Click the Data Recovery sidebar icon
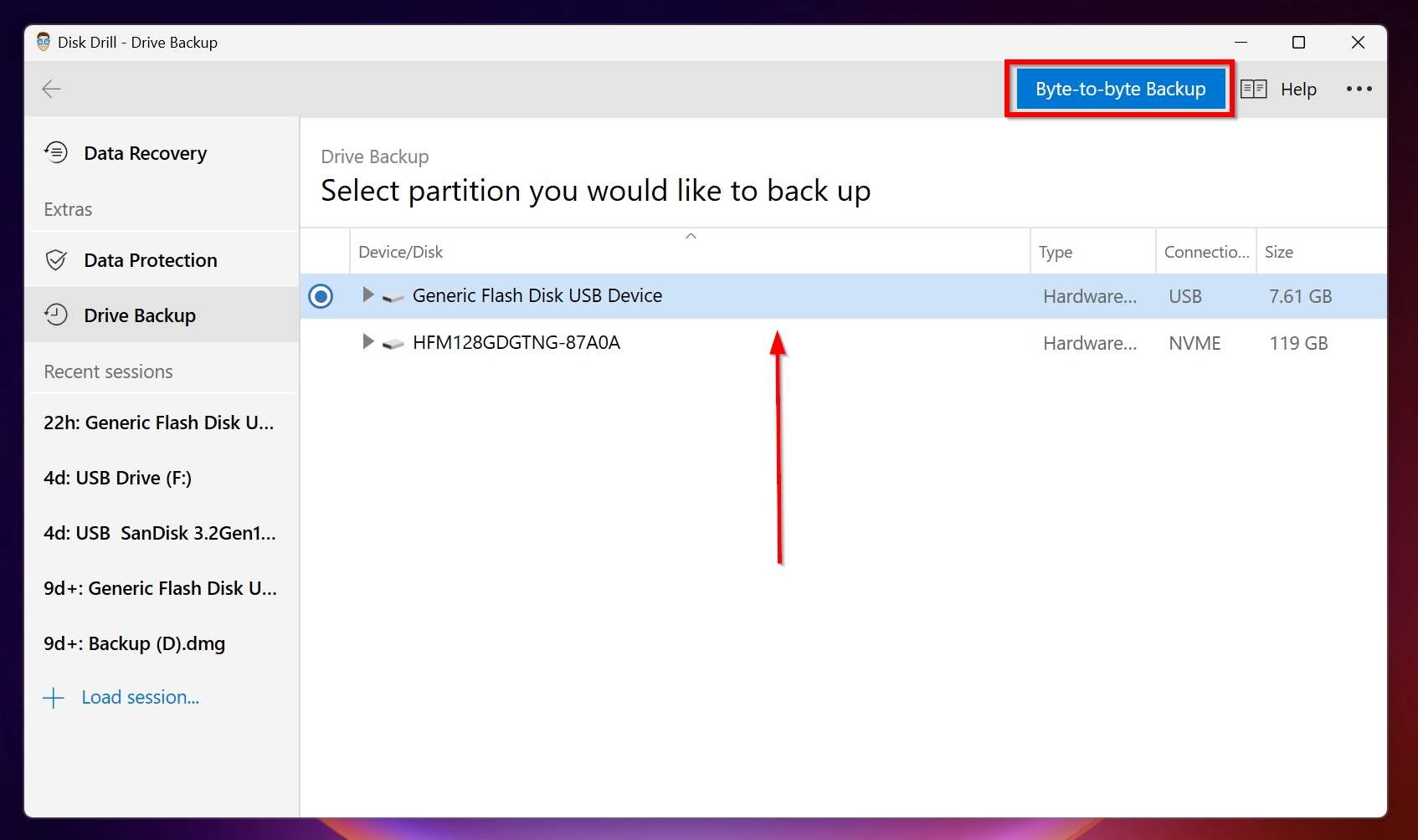The width and height of the screenshot is (1418, 840). click(56, 152)
